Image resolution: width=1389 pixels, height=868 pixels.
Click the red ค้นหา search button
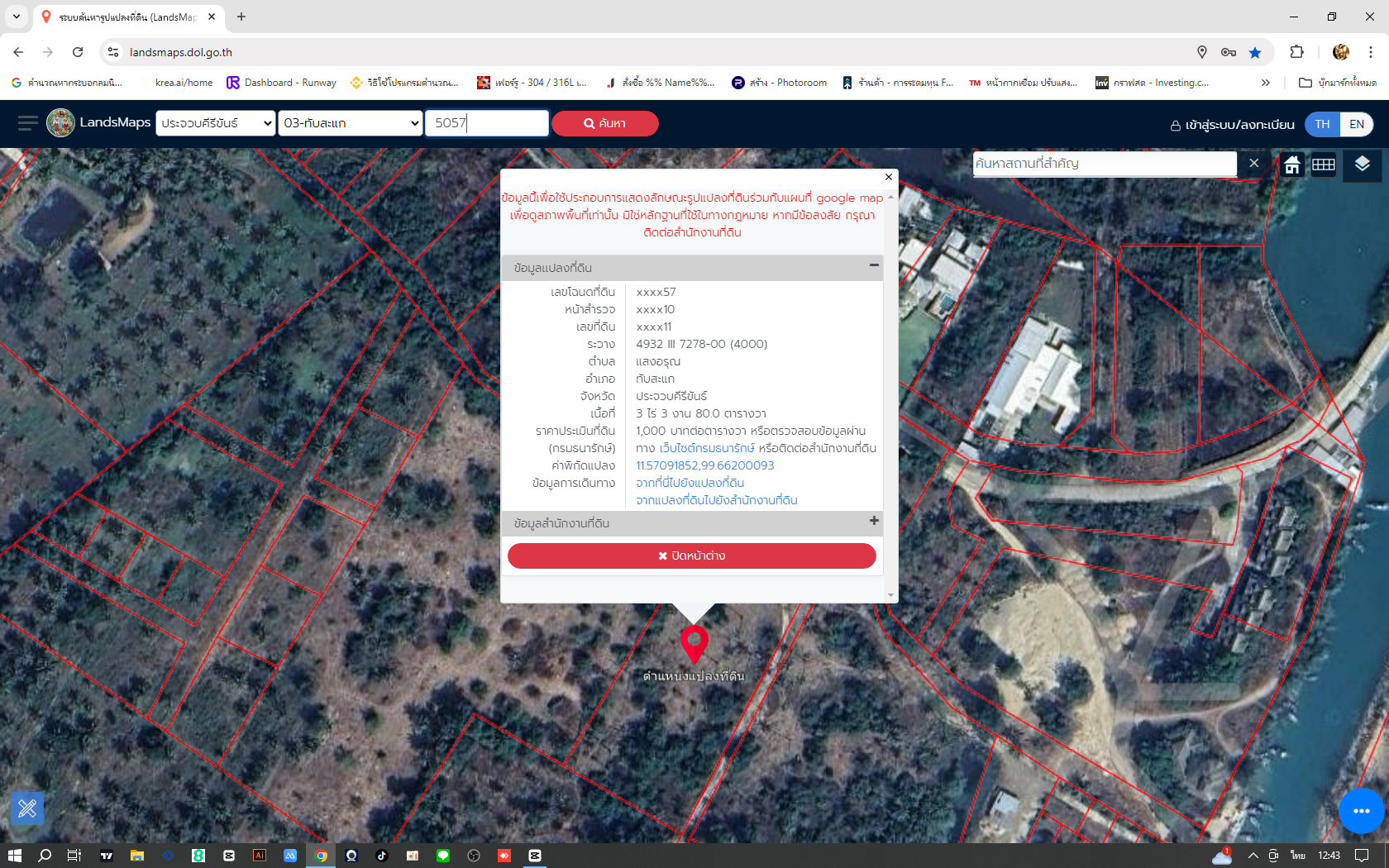pos(604,123)
